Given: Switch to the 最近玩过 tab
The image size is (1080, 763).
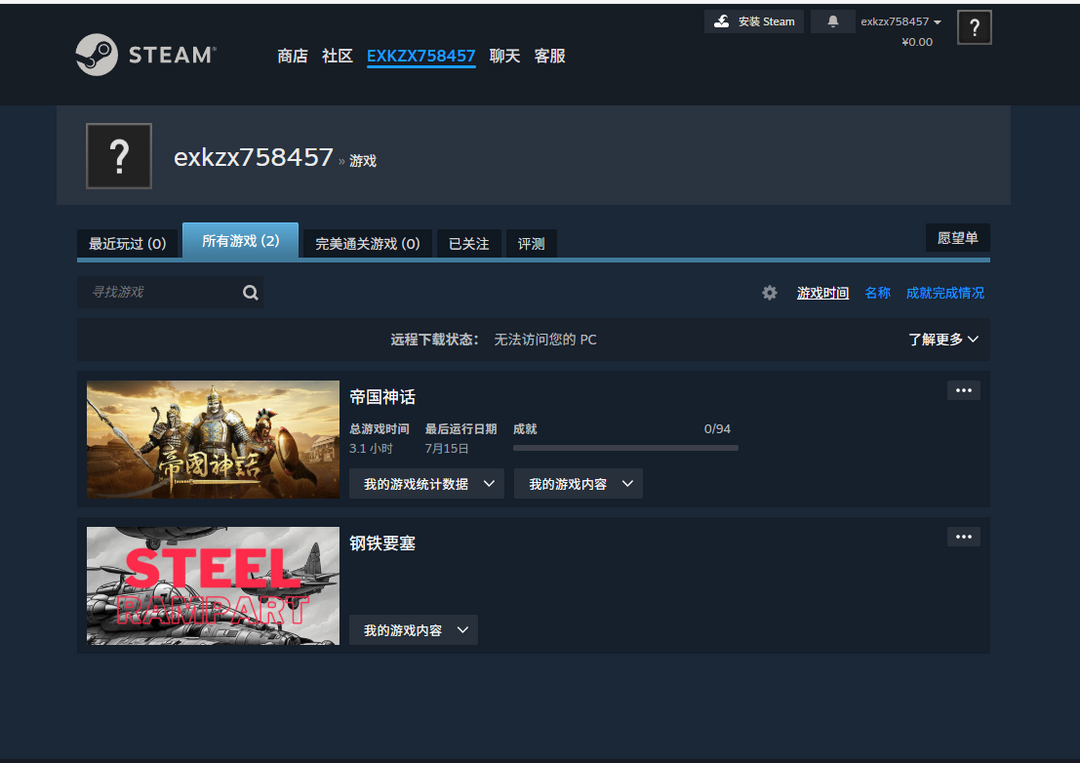Looking at the screenshot, I should click(x=127, y=243).
